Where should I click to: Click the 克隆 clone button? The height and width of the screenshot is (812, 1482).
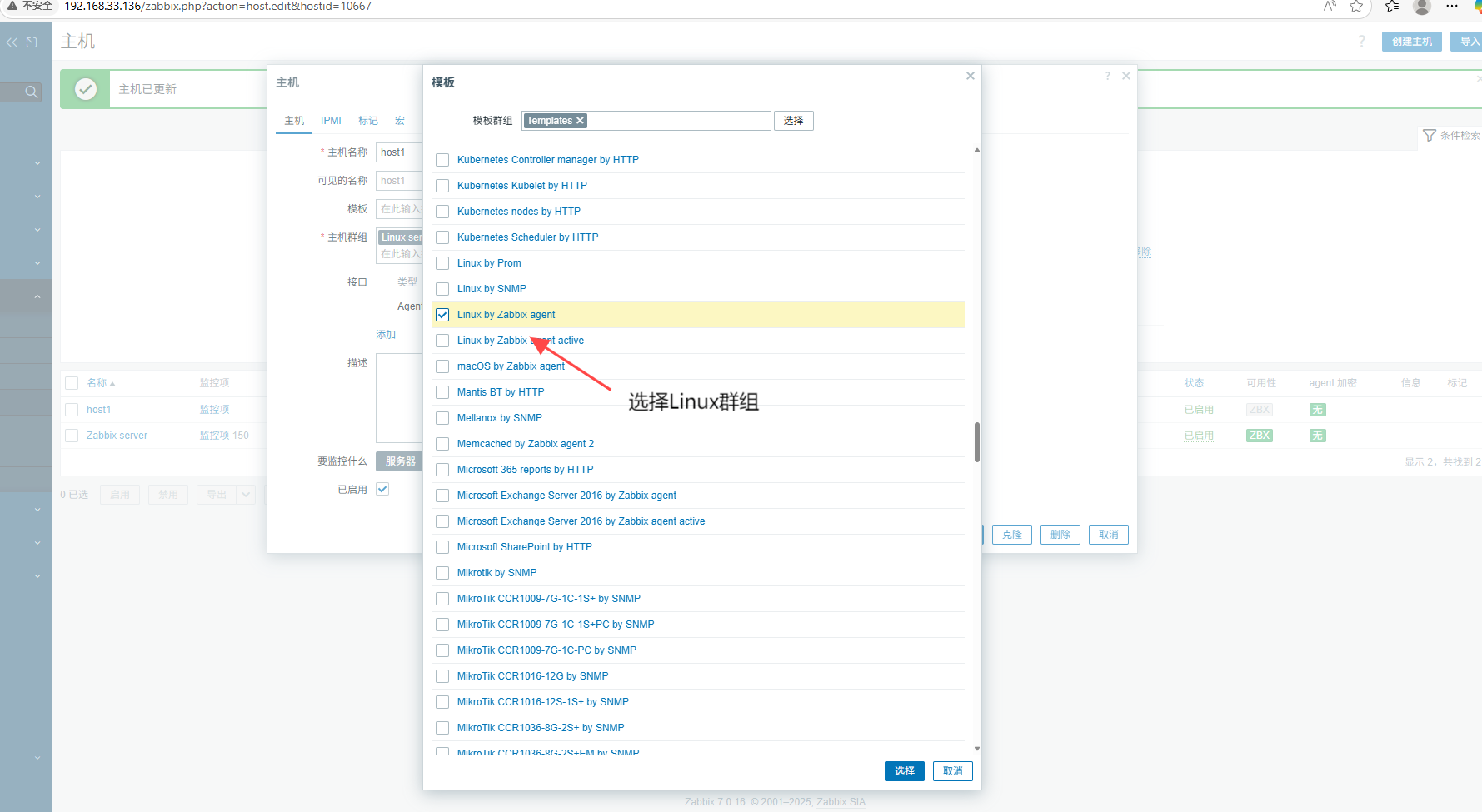[1012, 535]
